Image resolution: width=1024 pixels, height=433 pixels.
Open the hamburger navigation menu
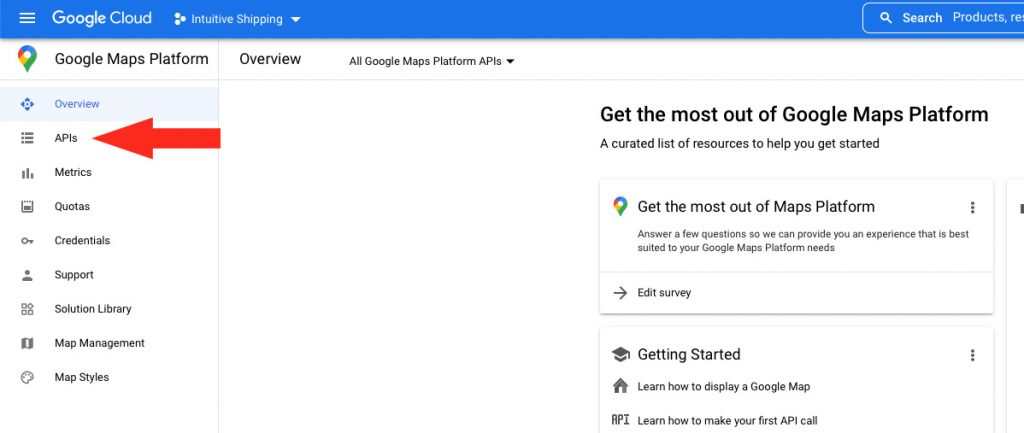[x=27, y=18]
